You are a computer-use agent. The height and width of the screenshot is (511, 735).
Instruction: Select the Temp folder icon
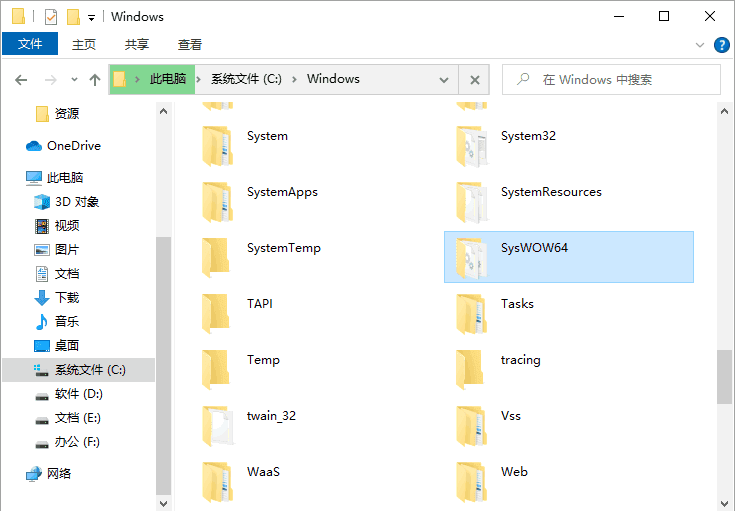216,370
